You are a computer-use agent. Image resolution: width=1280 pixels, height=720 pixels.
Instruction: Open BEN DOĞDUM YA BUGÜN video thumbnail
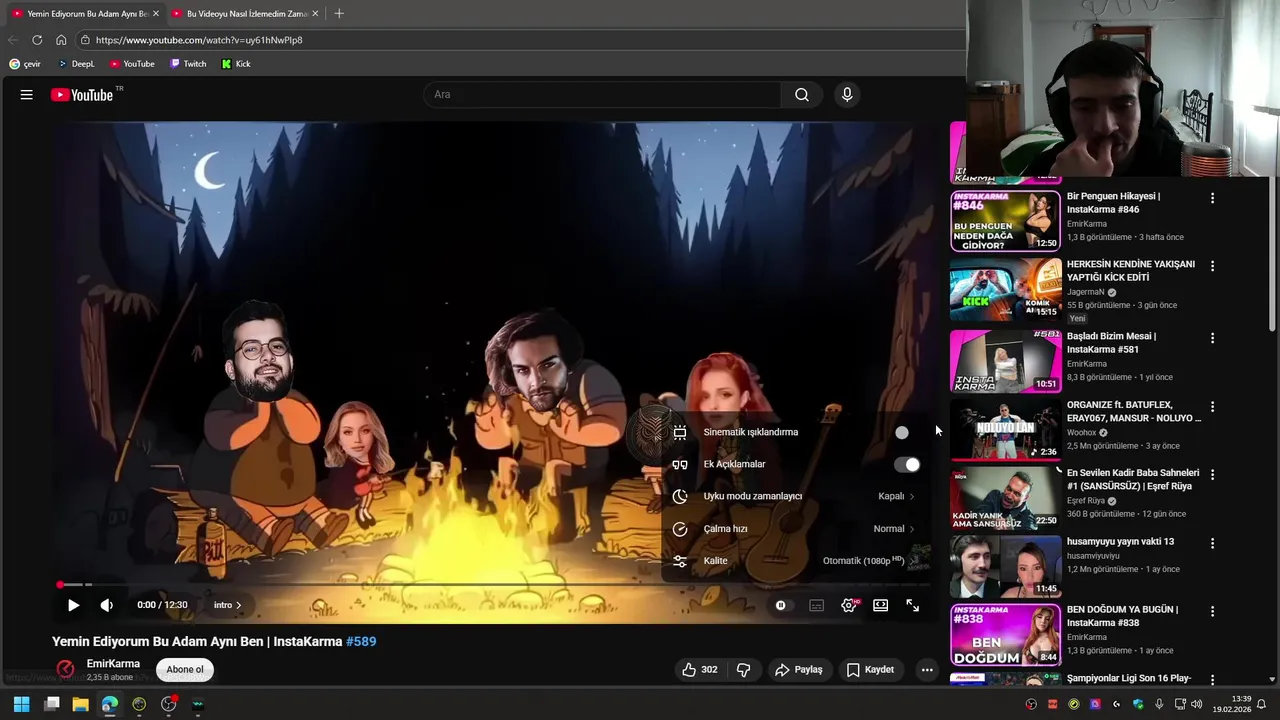coord(1005,635)
